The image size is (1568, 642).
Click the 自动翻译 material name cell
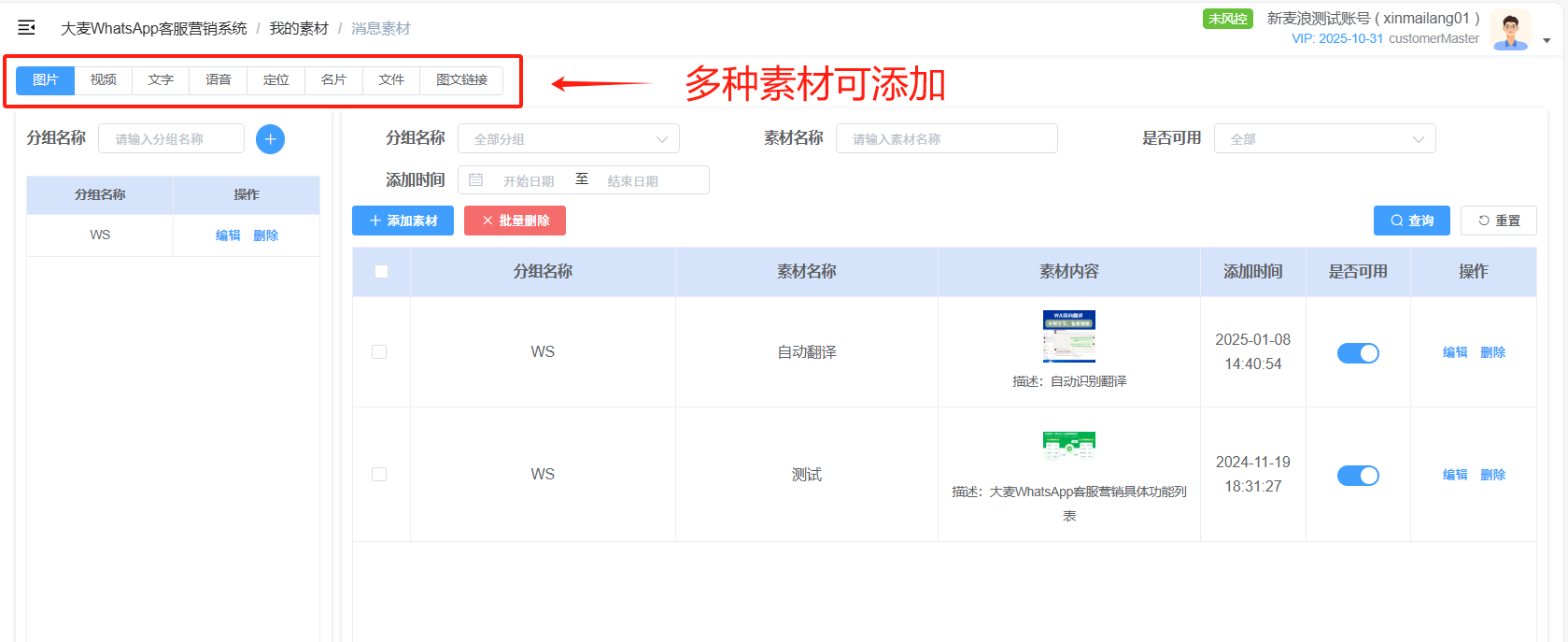point(807,352)
